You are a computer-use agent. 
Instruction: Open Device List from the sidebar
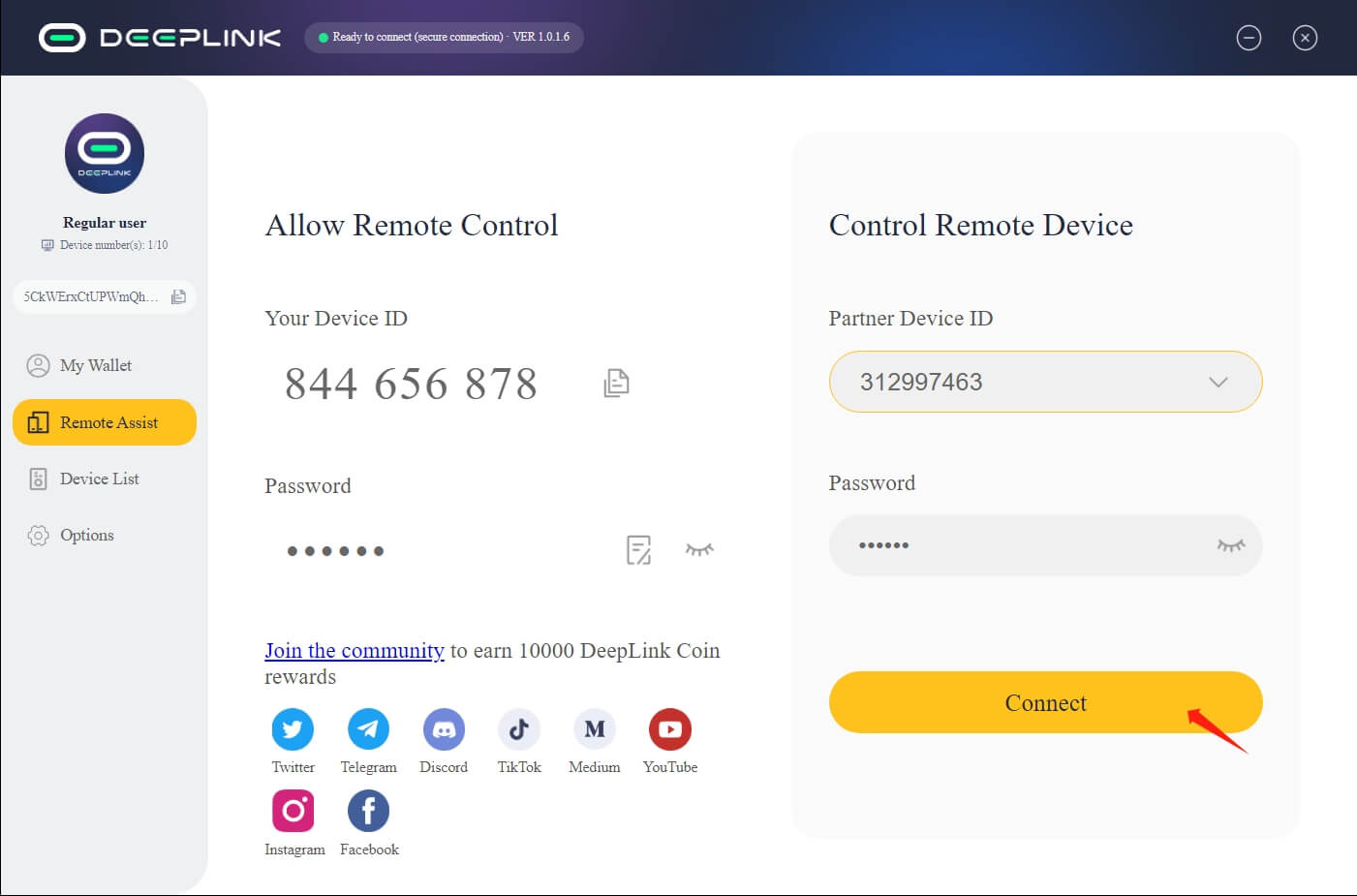[105, 479]
